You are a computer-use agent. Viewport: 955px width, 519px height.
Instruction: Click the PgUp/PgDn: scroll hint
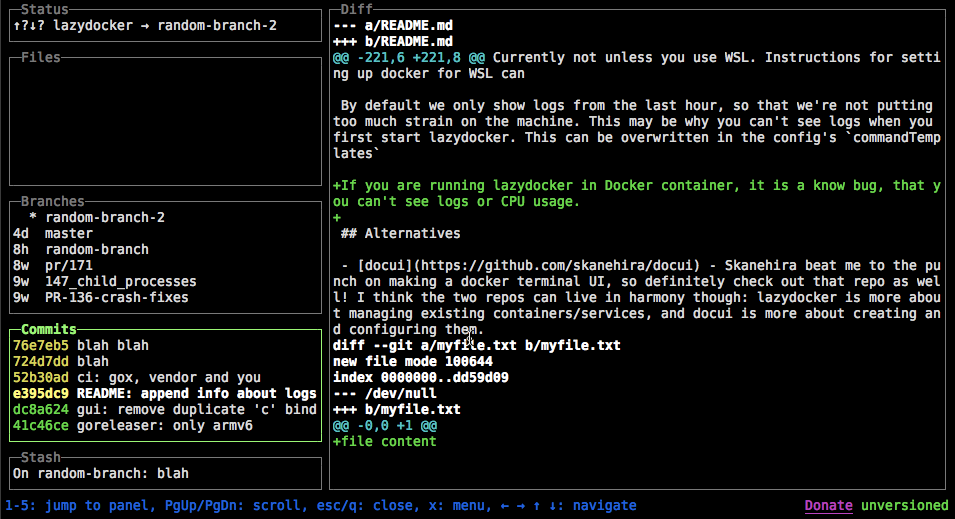tap(233, 505)
